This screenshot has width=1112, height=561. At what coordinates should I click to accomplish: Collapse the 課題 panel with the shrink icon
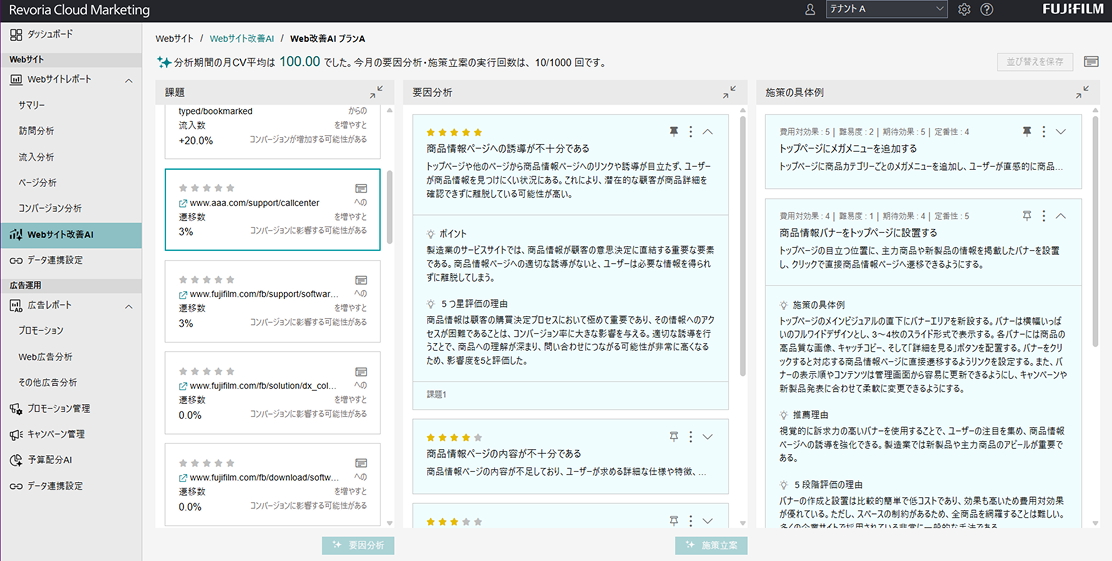click(x=375, y=92)
